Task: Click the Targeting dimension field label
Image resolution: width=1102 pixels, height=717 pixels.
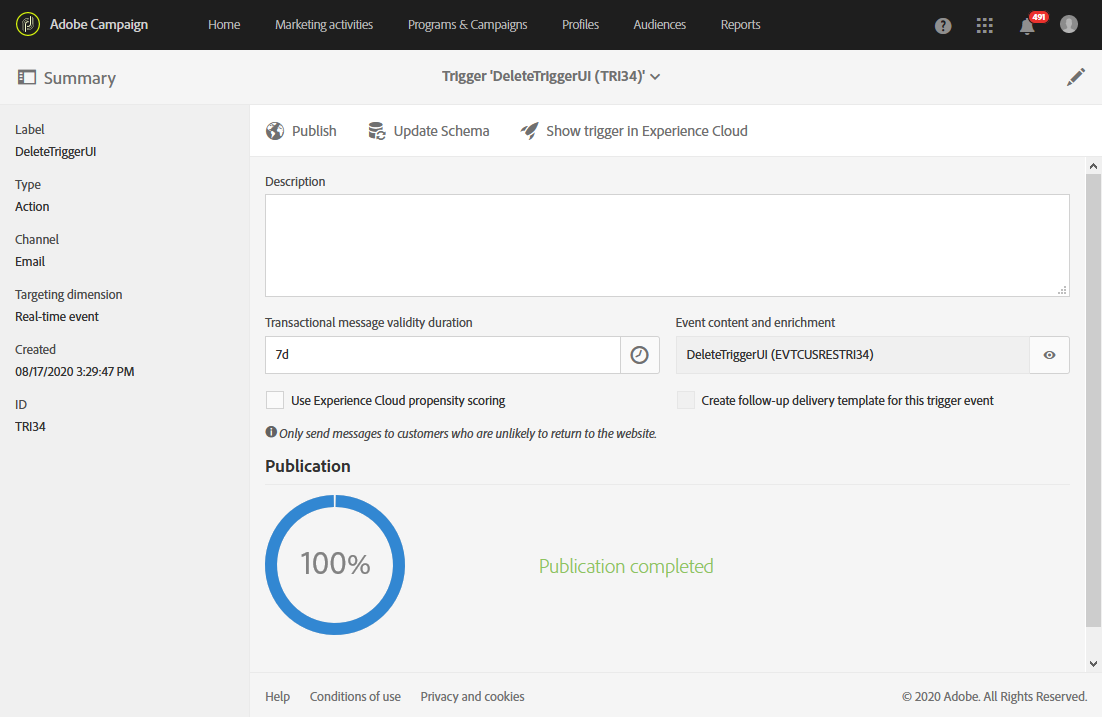Action: pyautogui.click(x=69, y=295)
